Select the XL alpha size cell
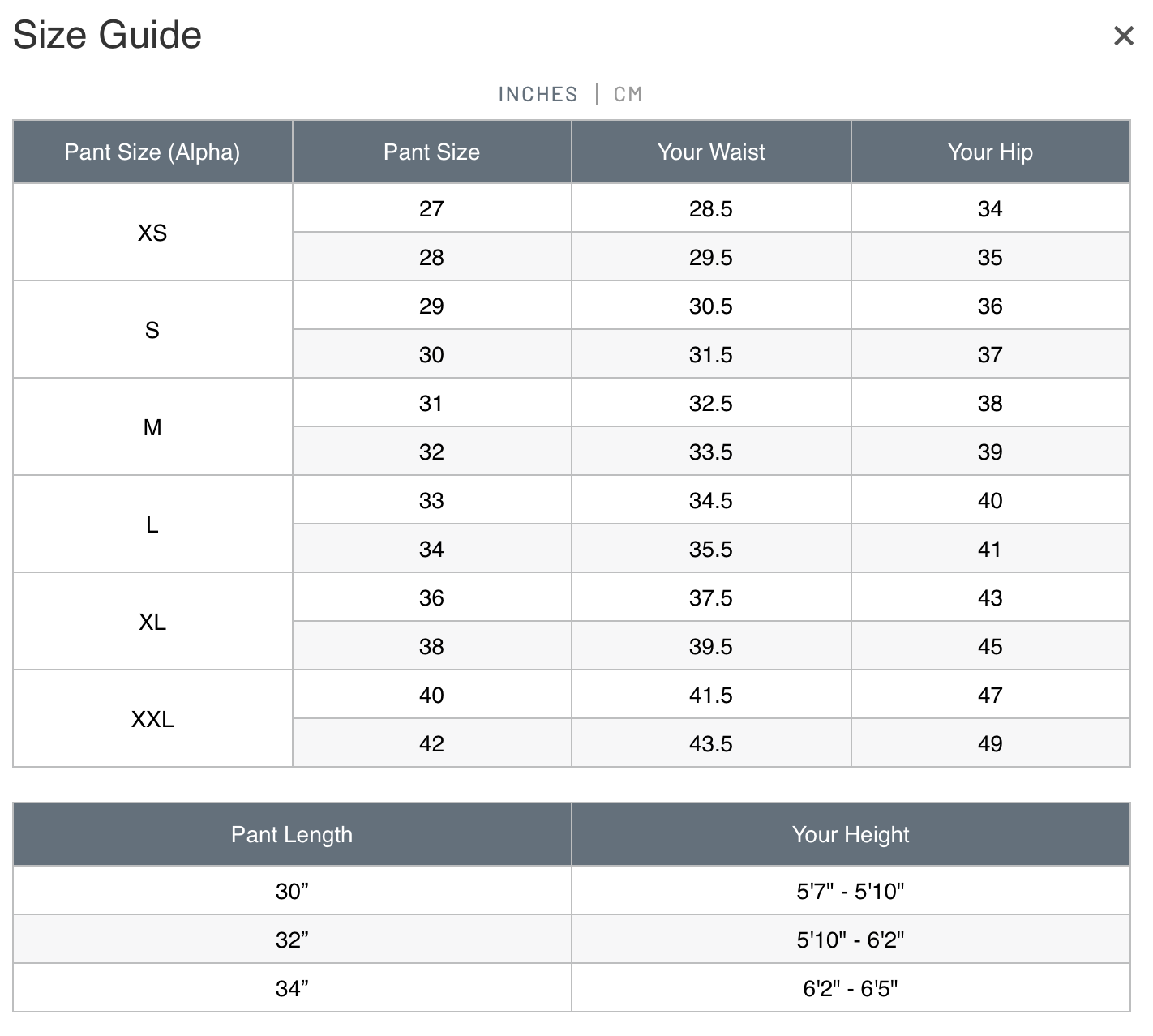 [152, 622]
